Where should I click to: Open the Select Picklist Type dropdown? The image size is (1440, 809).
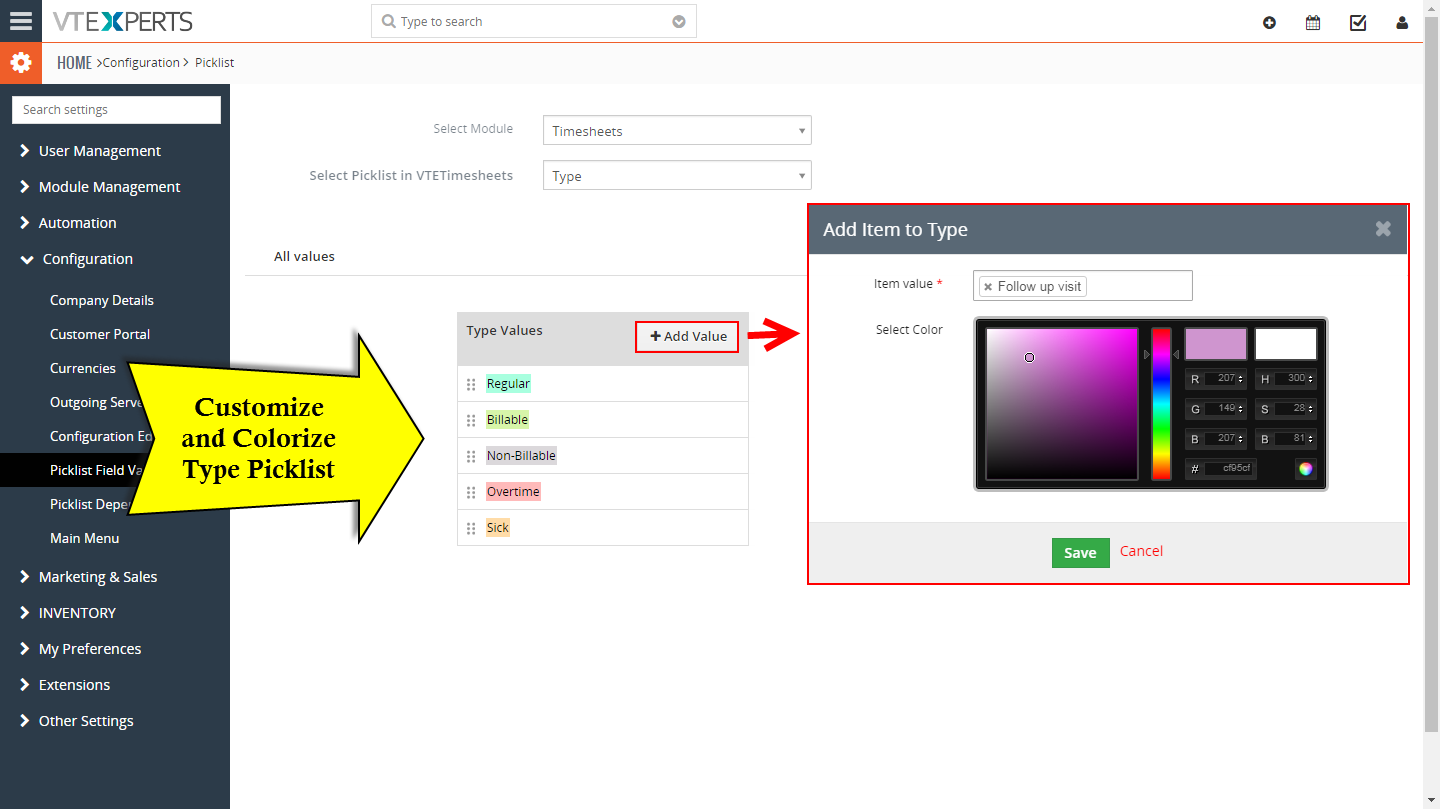tap(677, 176)
